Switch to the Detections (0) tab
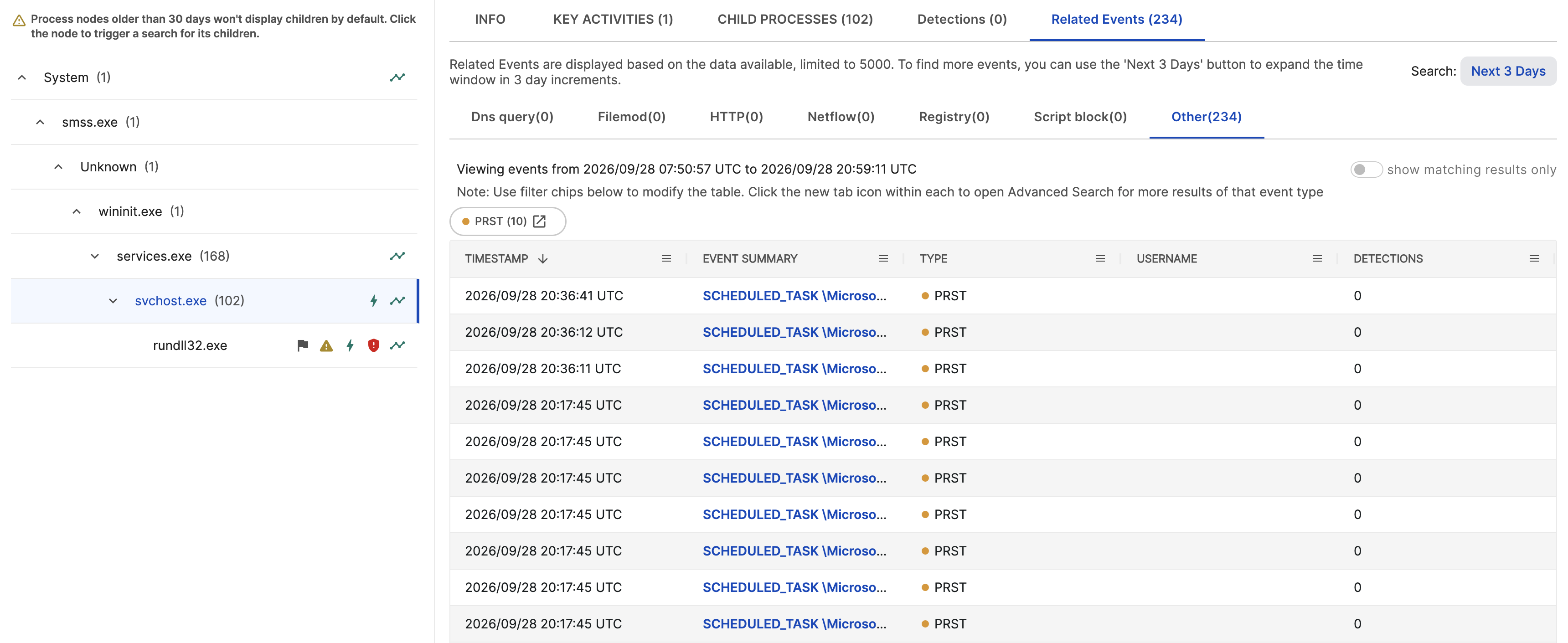1568x643 pixels. pyautogui.click(x=962, y=20)
